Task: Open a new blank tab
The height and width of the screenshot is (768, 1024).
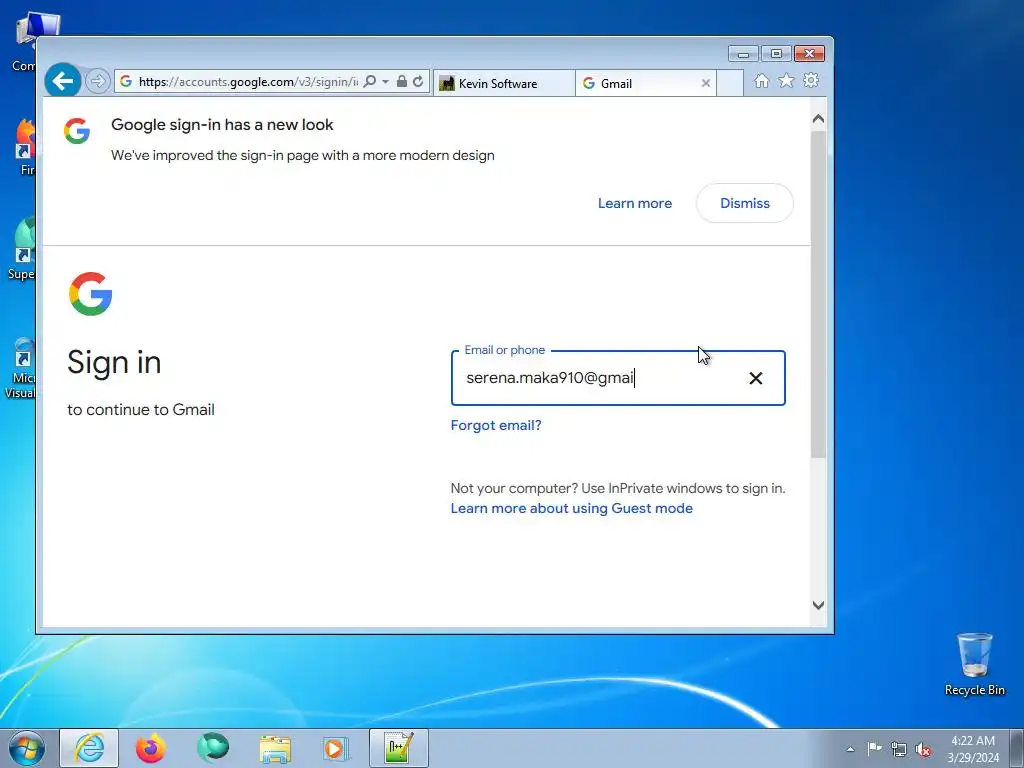Action: pos(730,84)
